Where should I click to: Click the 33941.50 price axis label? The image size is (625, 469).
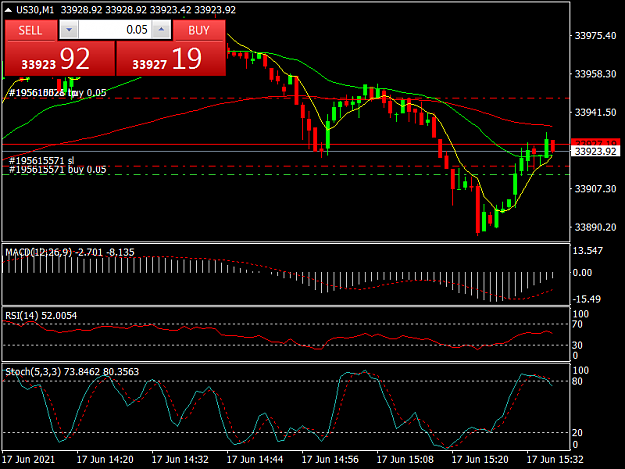pos(596,113)
